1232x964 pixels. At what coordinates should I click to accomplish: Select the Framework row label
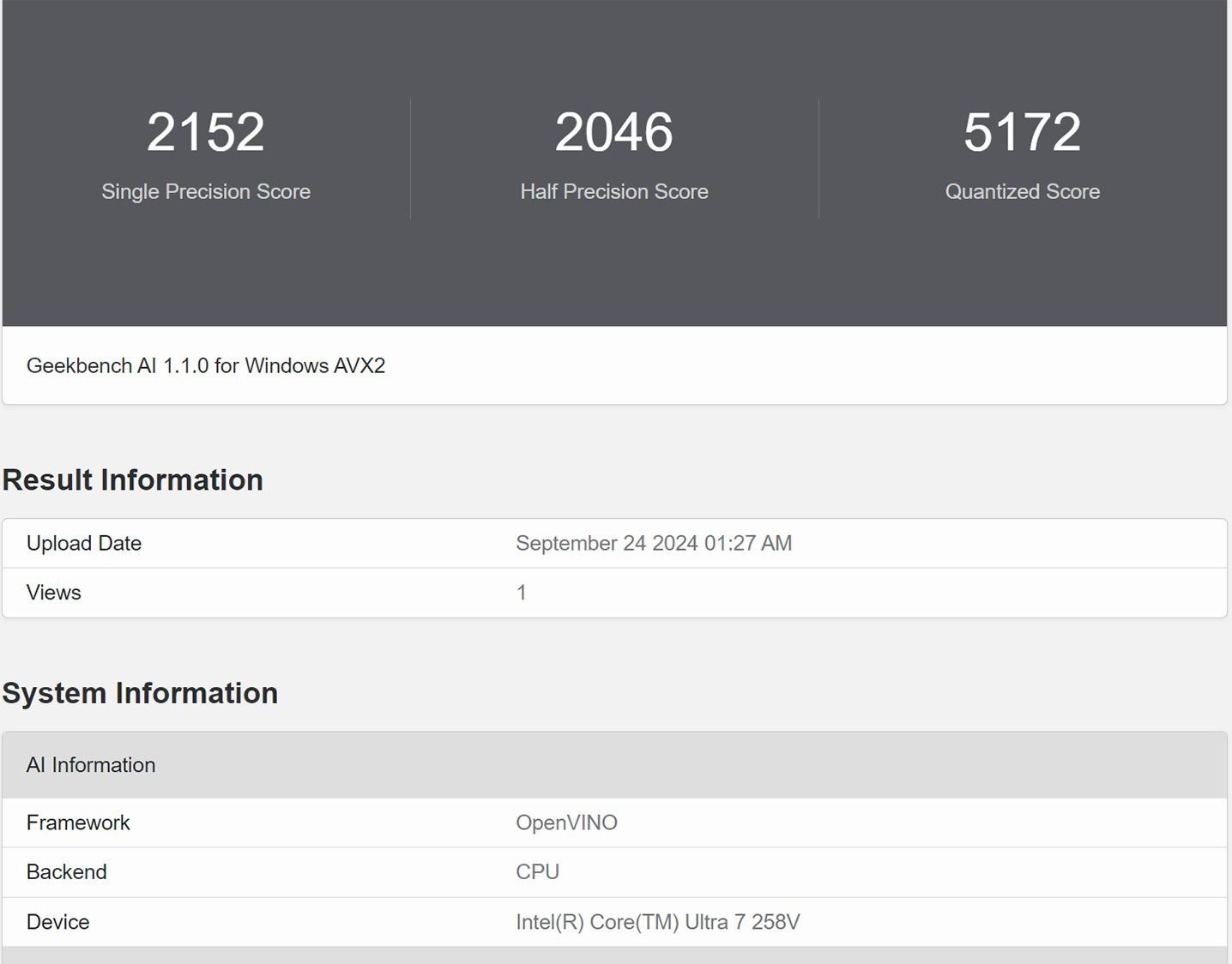tap(78, 823)
